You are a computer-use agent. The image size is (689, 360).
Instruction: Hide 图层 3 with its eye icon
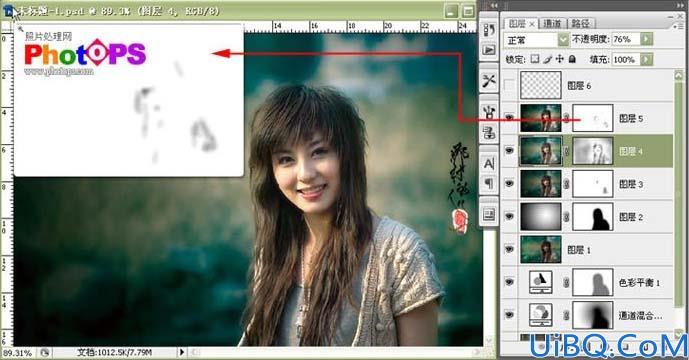(509, 183)
